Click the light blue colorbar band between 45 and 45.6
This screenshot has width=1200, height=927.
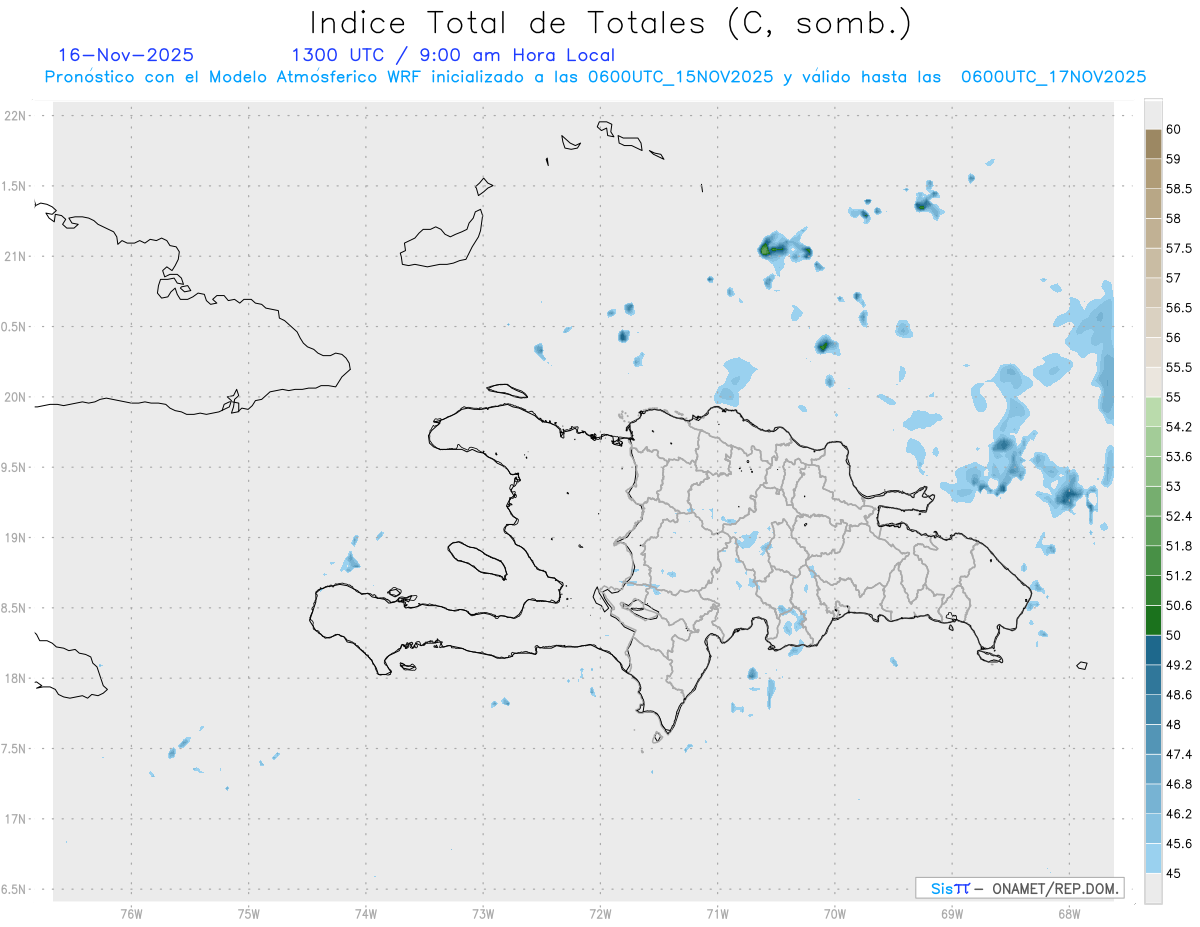(1153, 859)
